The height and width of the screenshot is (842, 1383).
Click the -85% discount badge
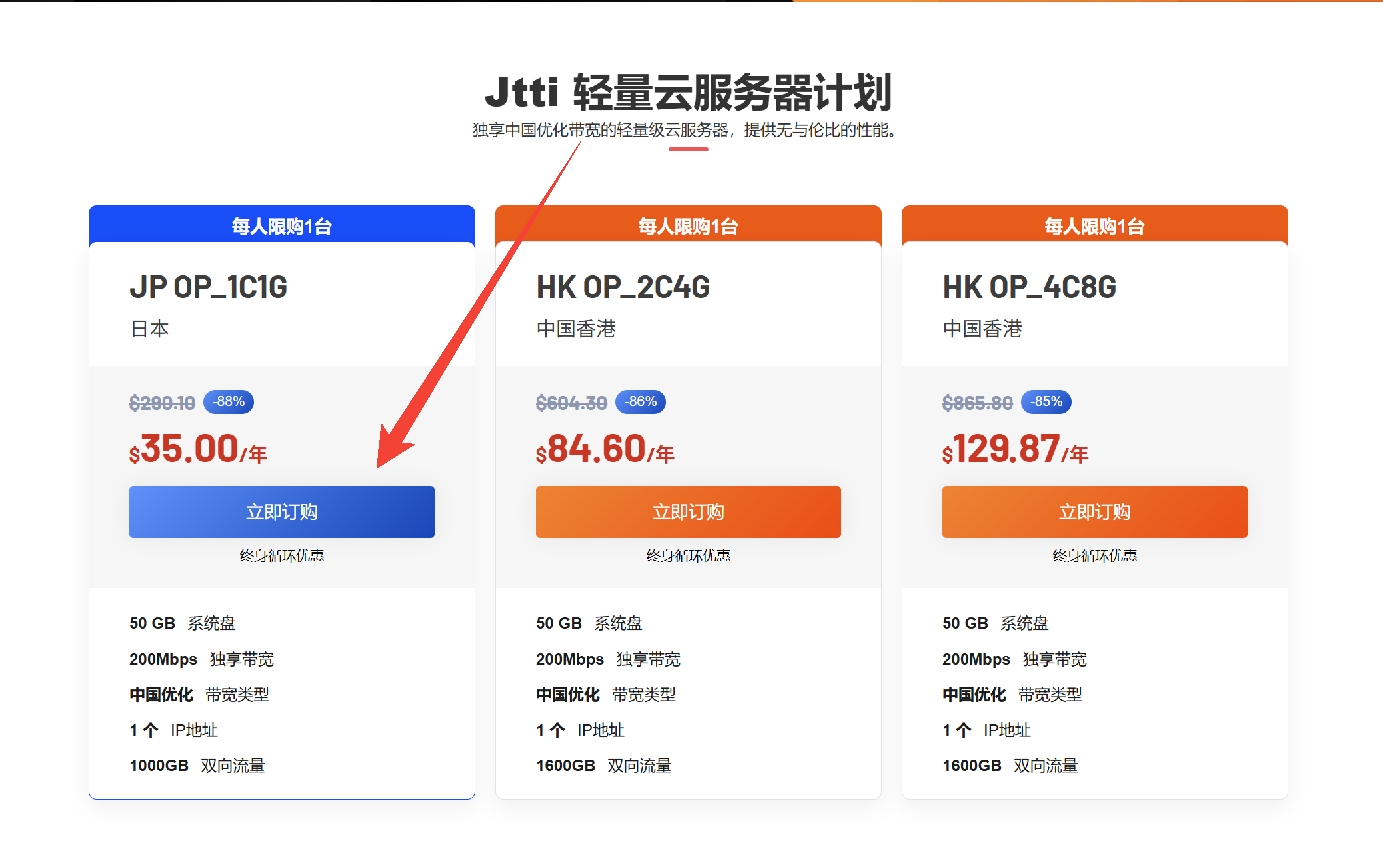[x=1047, y=402]
